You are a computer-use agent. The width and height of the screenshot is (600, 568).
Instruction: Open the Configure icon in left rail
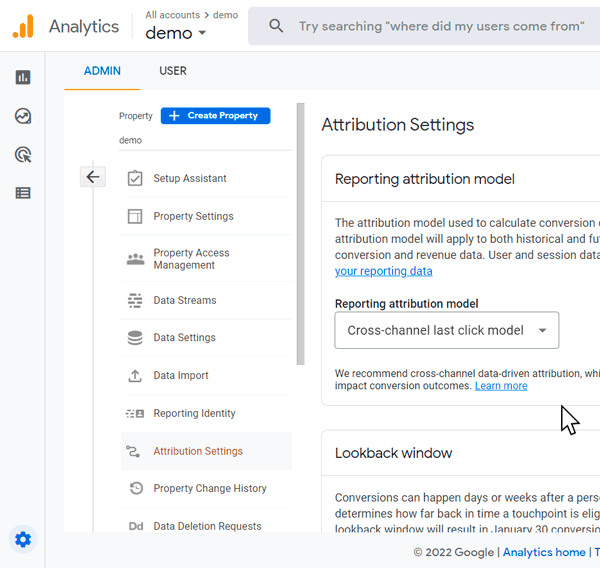click(22, 193)
